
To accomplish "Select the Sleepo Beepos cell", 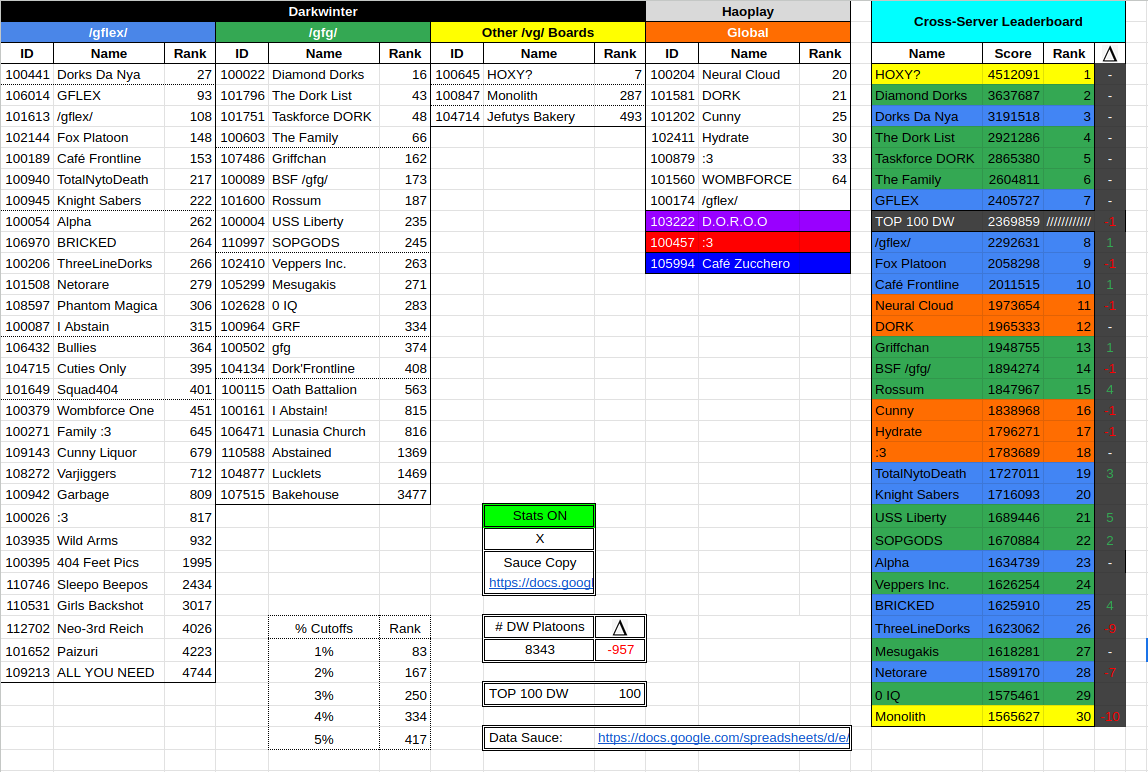I will coord(109,584).
